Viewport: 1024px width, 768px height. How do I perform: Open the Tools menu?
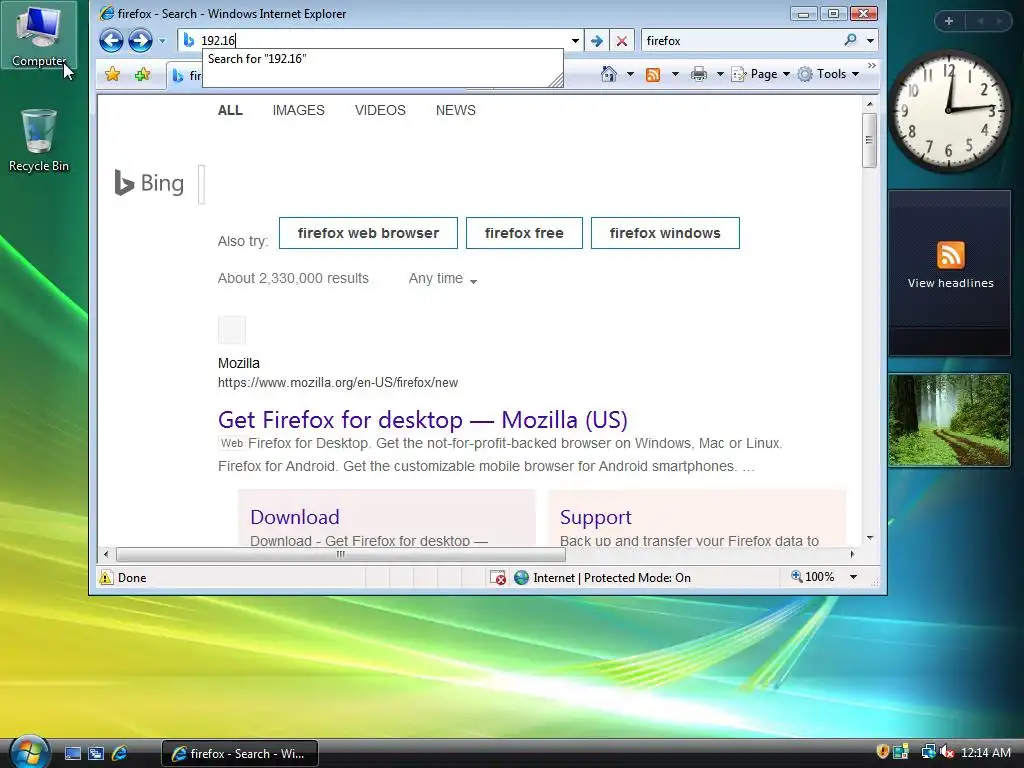(829, 74)
